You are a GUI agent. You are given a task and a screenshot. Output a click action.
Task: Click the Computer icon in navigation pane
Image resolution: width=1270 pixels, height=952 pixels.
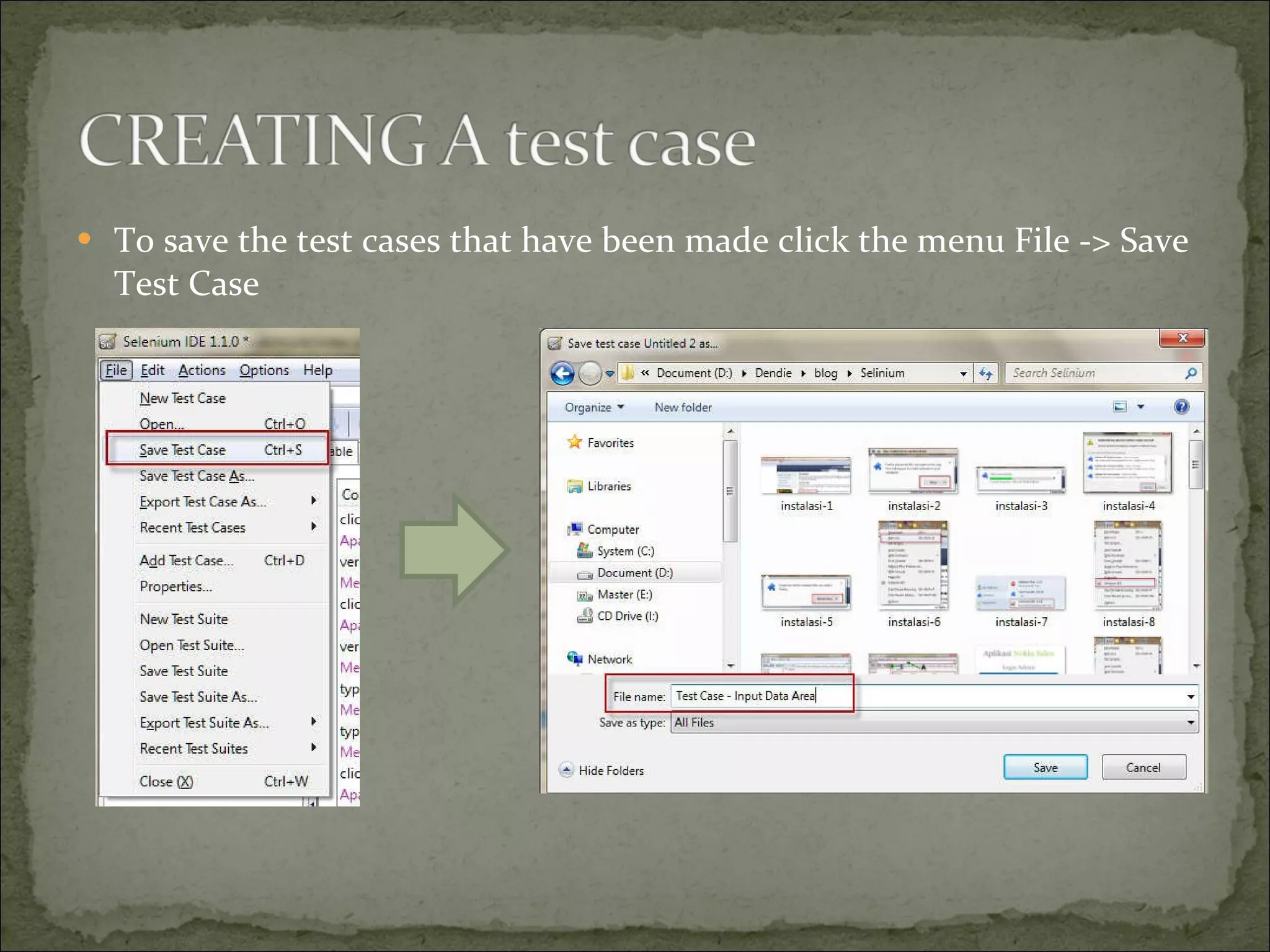pos(575,529)
